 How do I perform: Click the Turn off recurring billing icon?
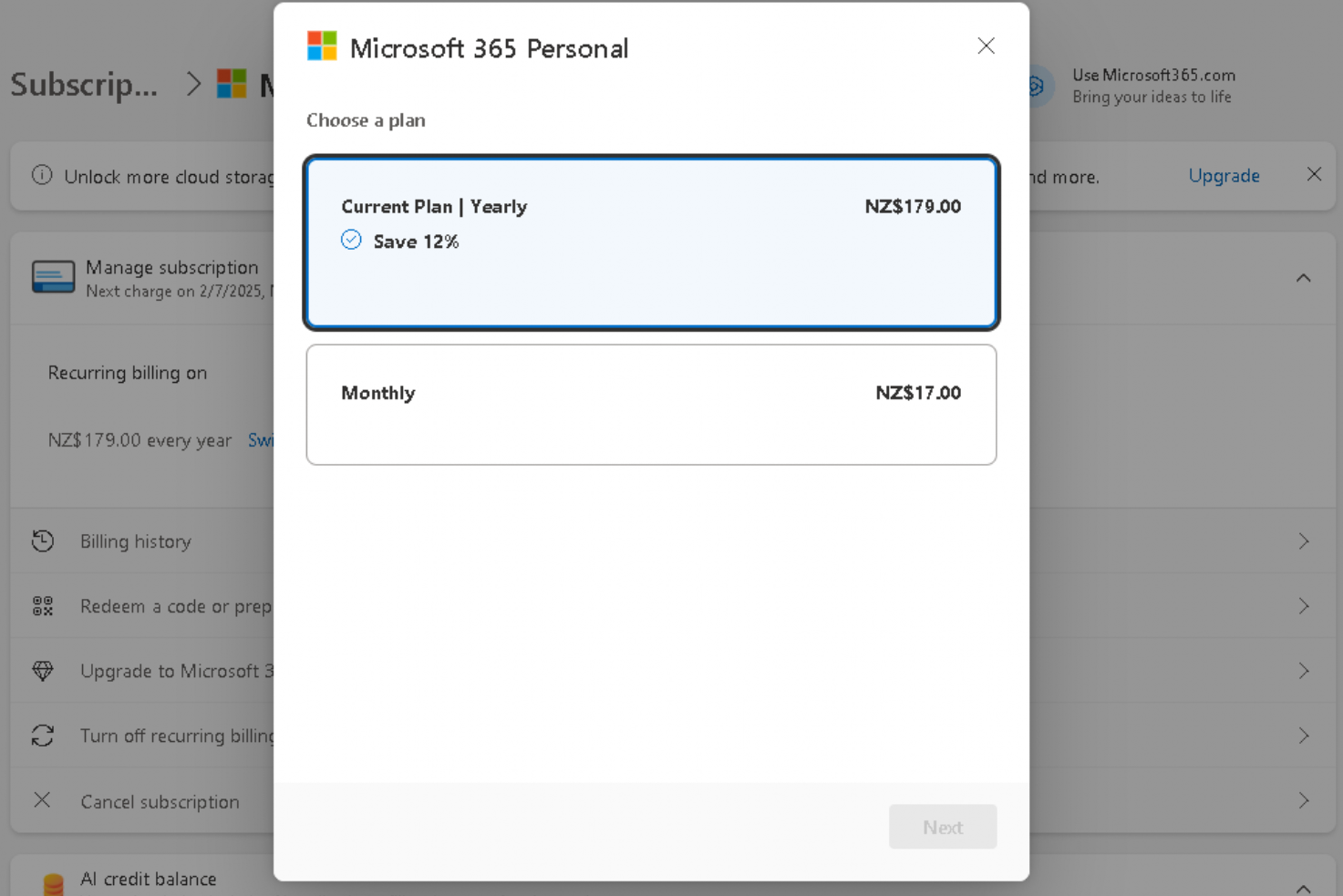click(x=43, y=736)
